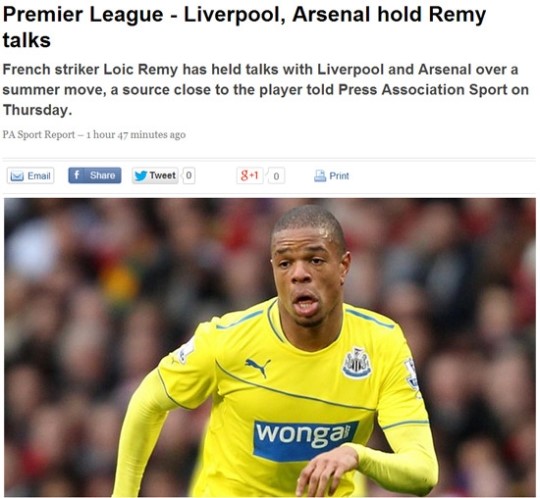Click the Print printer icon

point(320,176)
